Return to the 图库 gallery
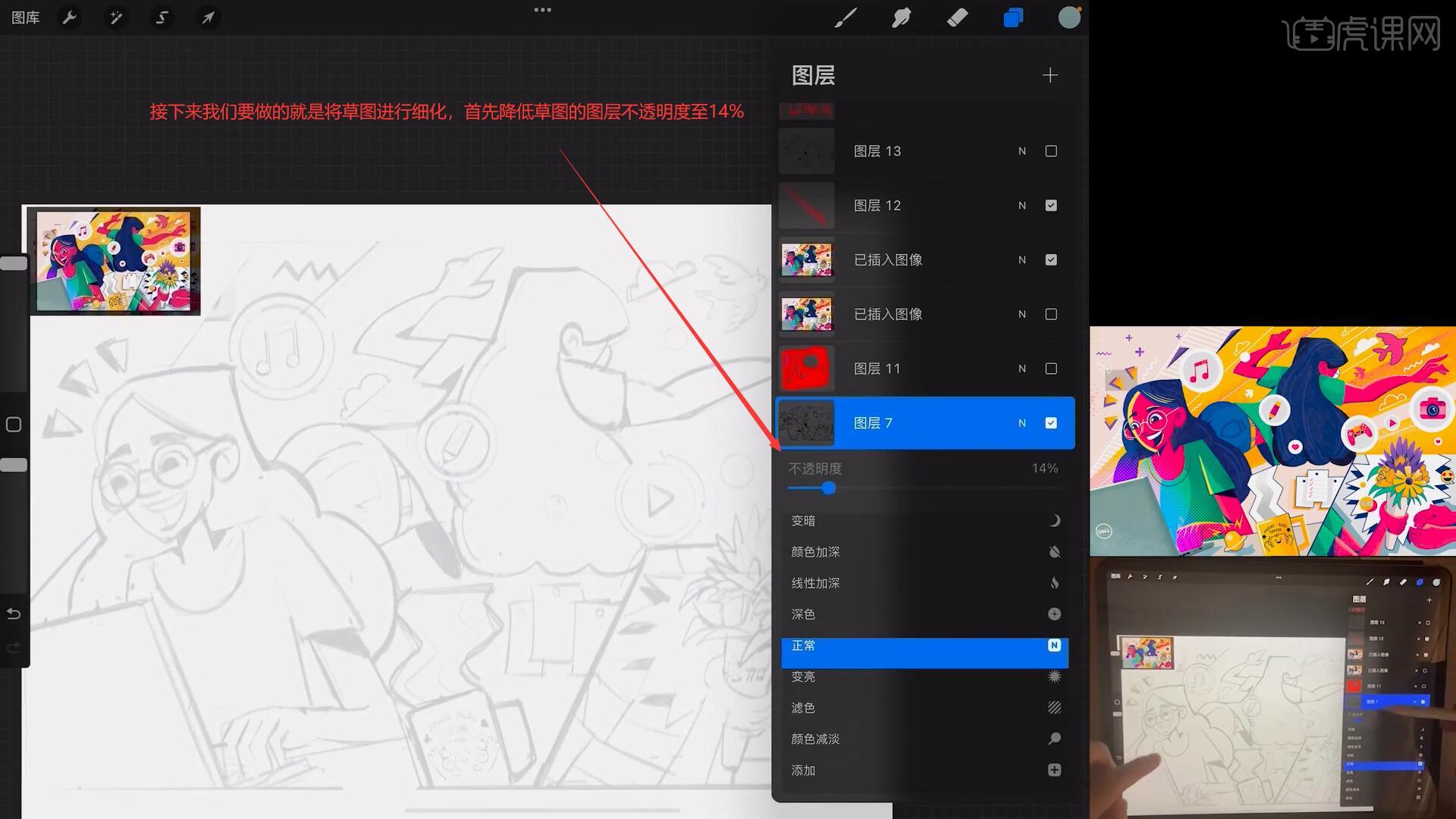This screenshot has height=819, width=1456. point(26,17)
